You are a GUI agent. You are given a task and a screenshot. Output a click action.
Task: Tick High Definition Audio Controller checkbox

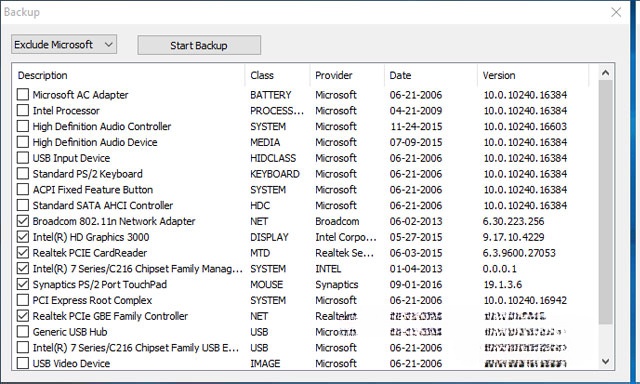[x=23, y=126]
